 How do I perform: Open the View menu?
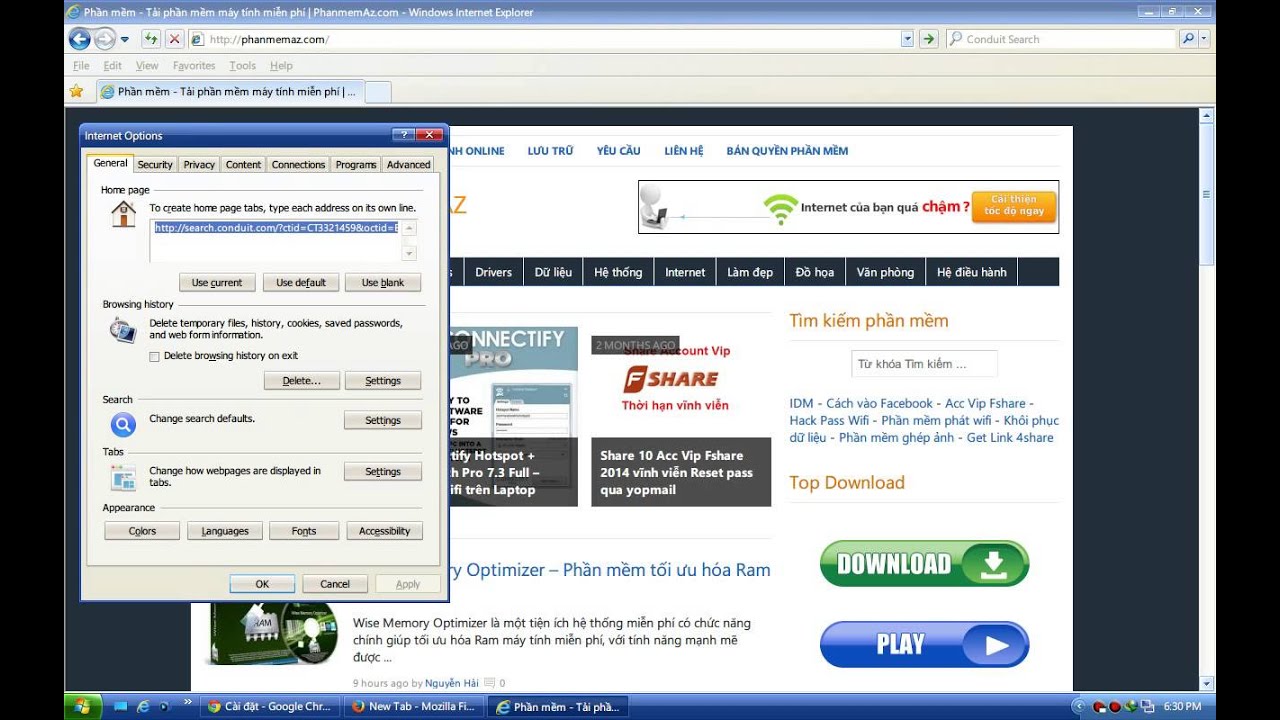[147, 66]
